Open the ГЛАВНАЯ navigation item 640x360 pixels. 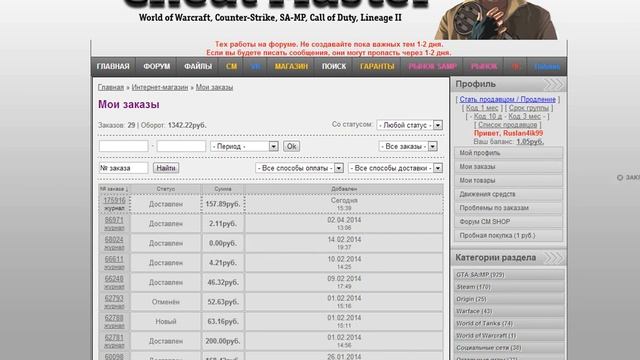[x=113, y=66]
